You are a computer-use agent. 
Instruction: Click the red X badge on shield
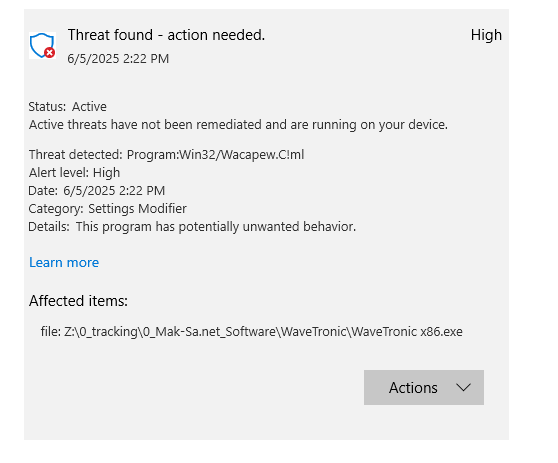(49, 53)
